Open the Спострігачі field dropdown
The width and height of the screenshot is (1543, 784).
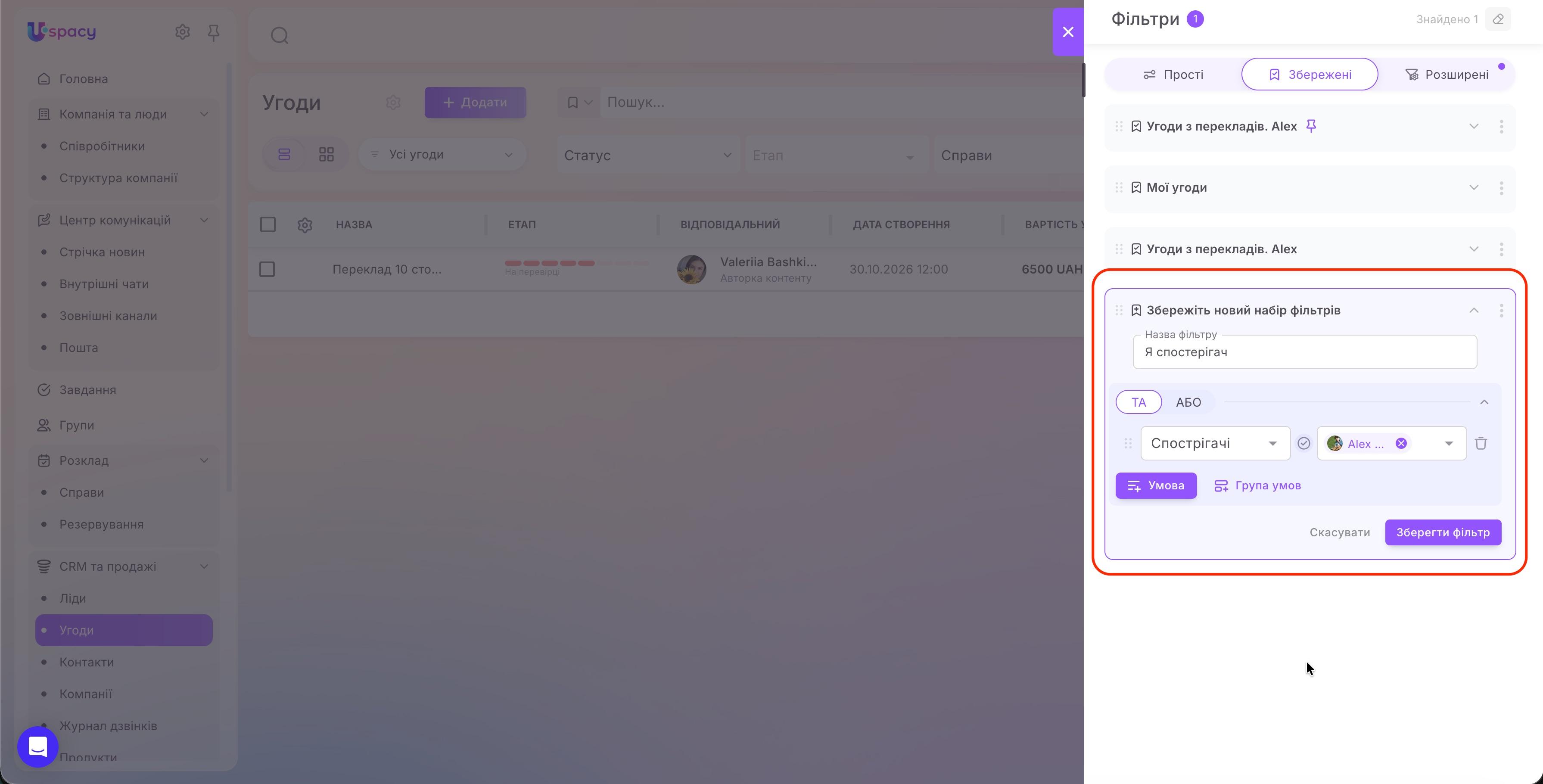tap(1215, 443)
